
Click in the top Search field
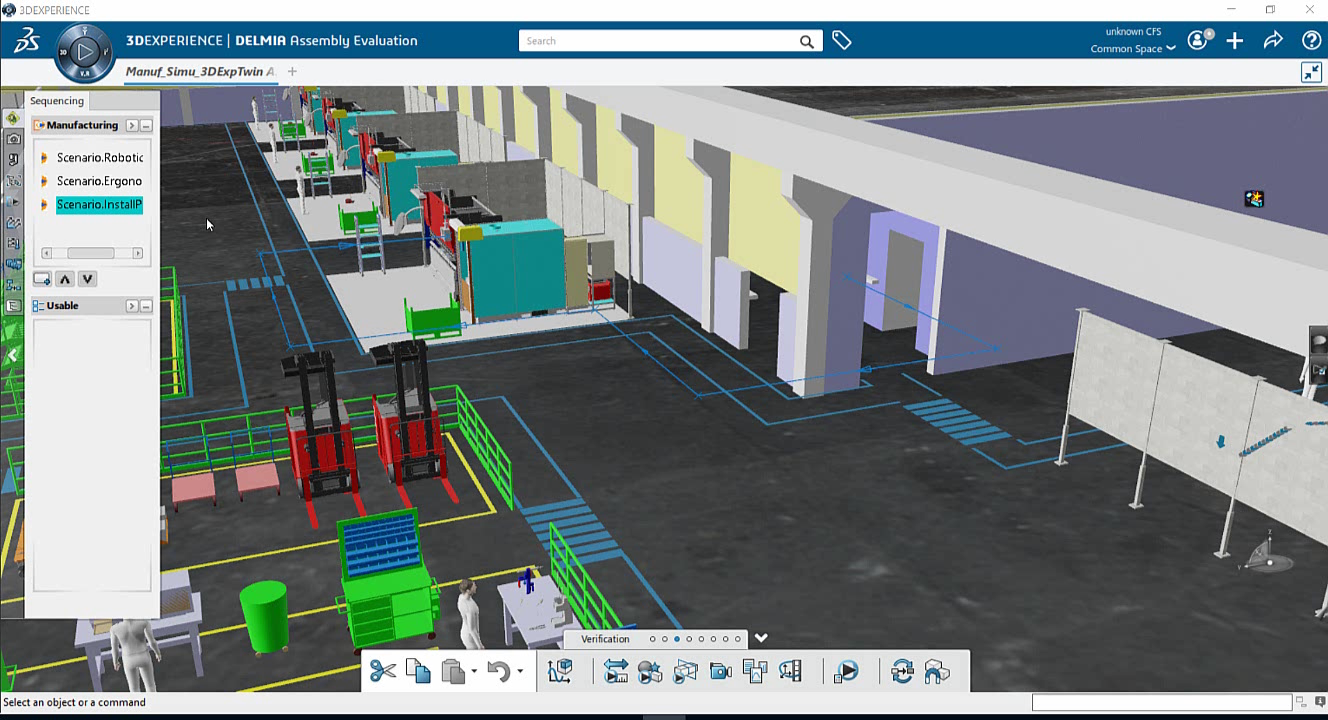point(660,41)
